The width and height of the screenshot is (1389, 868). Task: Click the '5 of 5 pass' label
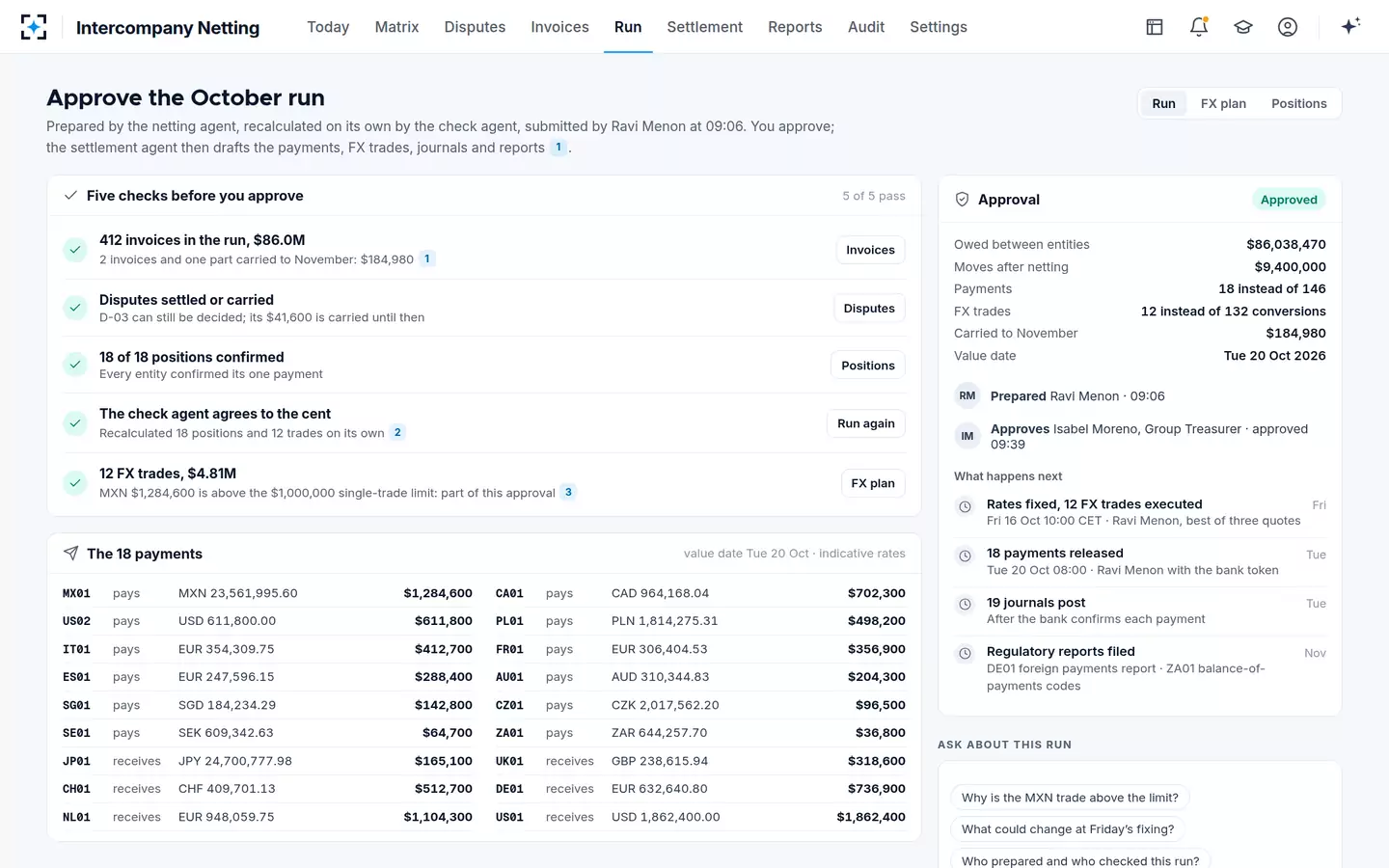pos(874,196)
